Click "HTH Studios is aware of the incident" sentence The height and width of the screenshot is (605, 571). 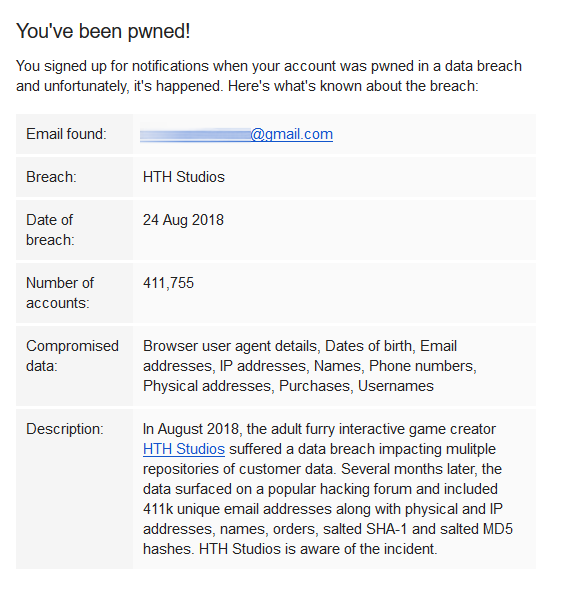pos(318,549)
